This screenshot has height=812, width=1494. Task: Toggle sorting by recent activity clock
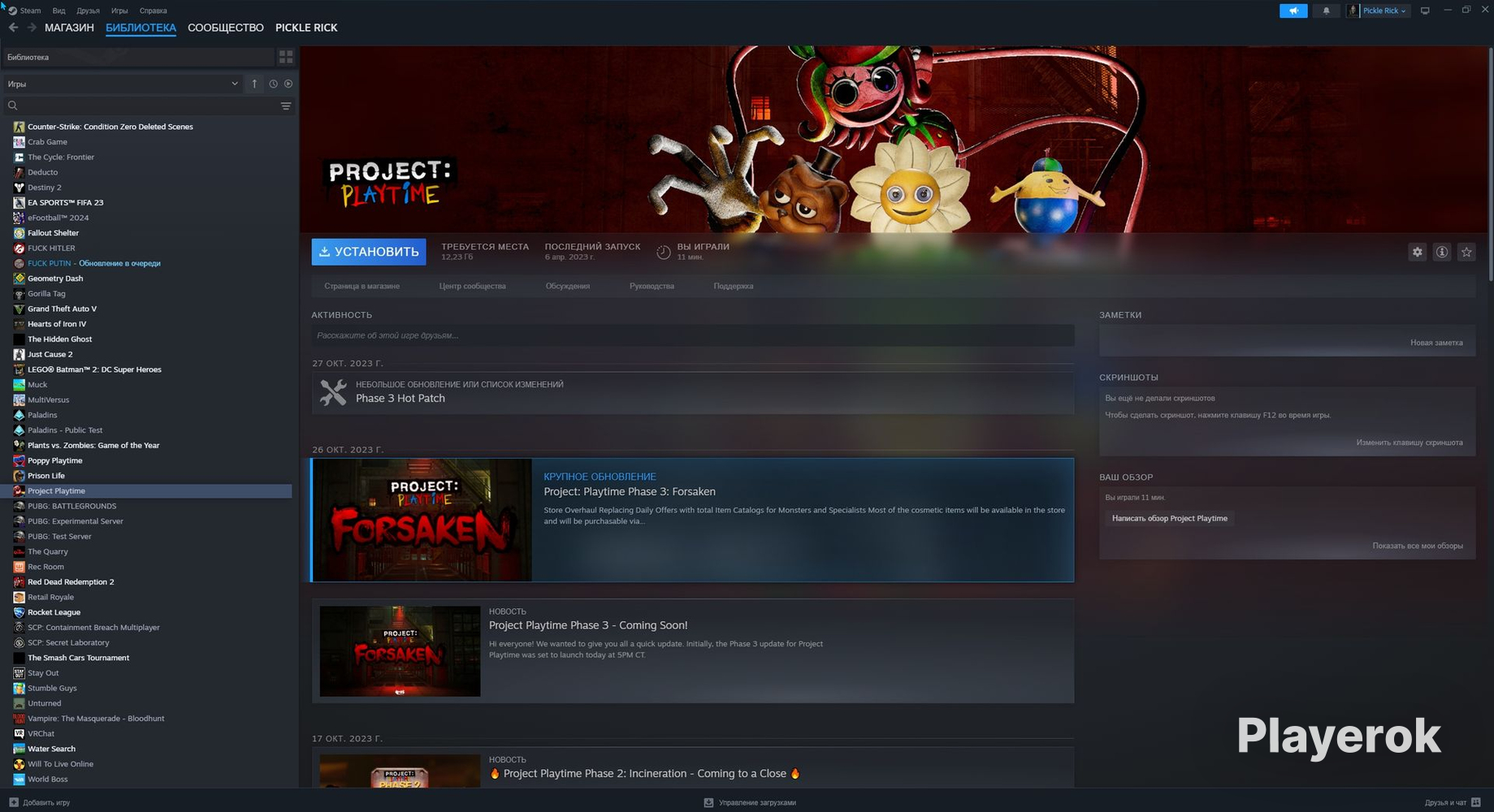[x=274, y=84]
